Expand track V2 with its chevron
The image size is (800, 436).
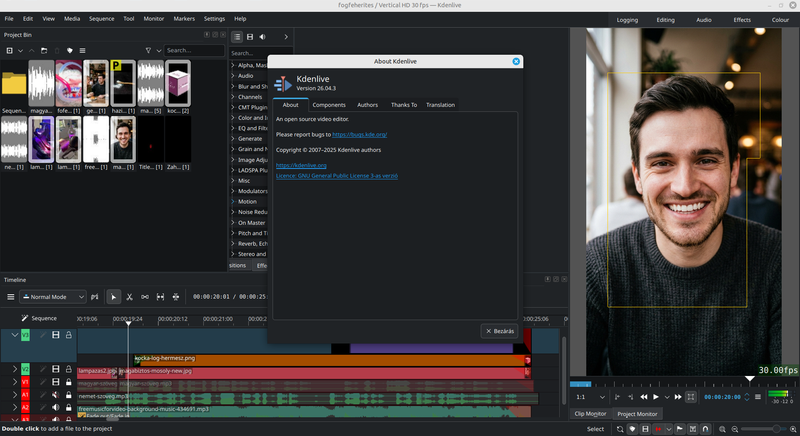tap(14, 369)
